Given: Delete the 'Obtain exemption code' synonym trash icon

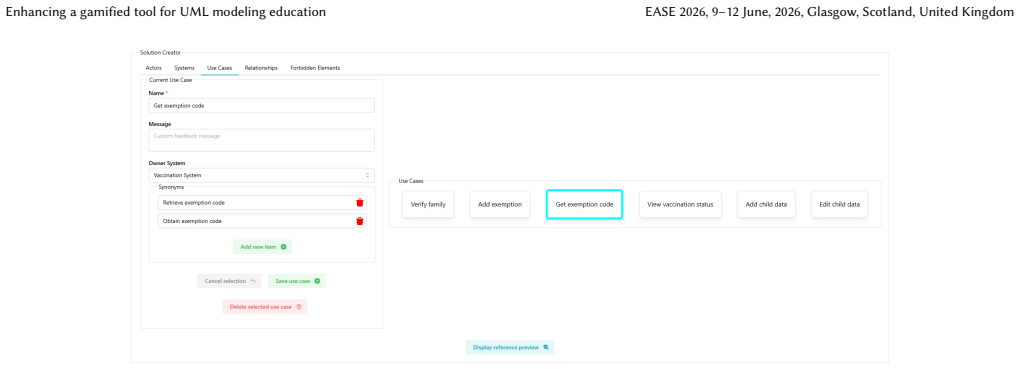Looking at the screenshot, I should (x=360, y=221).
